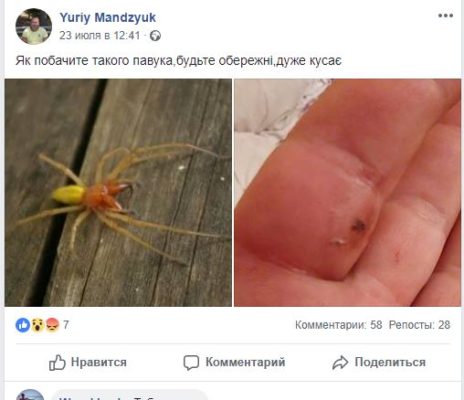Click the angry reaction emoji icon

(52, 325)
